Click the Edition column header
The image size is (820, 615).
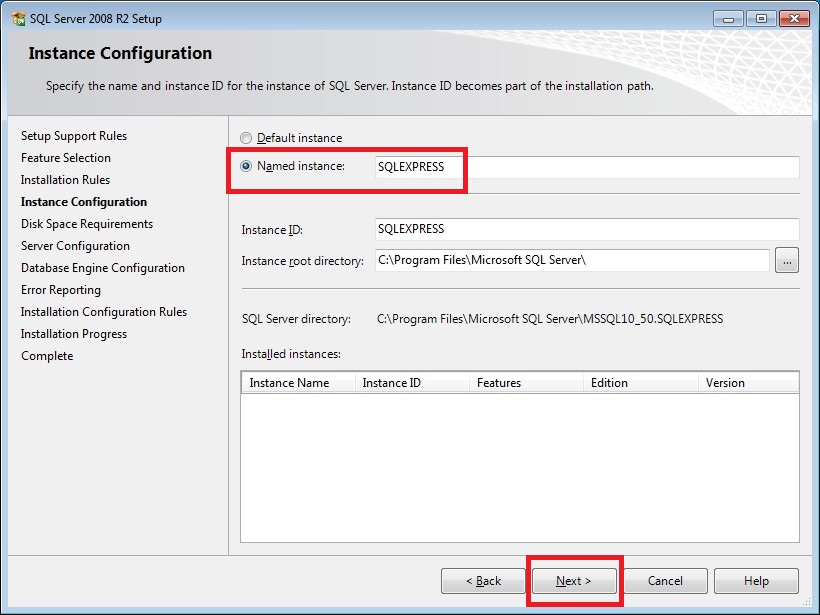(x=640, y=383)
